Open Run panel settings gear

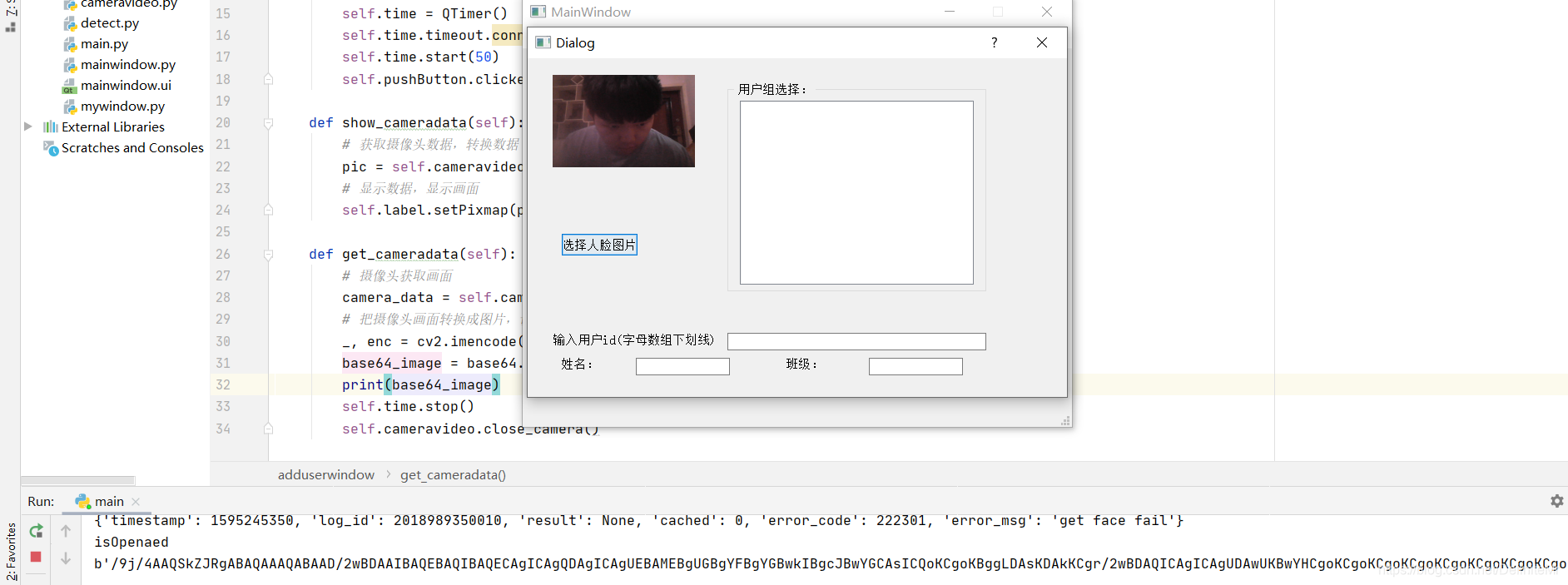tap(1557, 501)
